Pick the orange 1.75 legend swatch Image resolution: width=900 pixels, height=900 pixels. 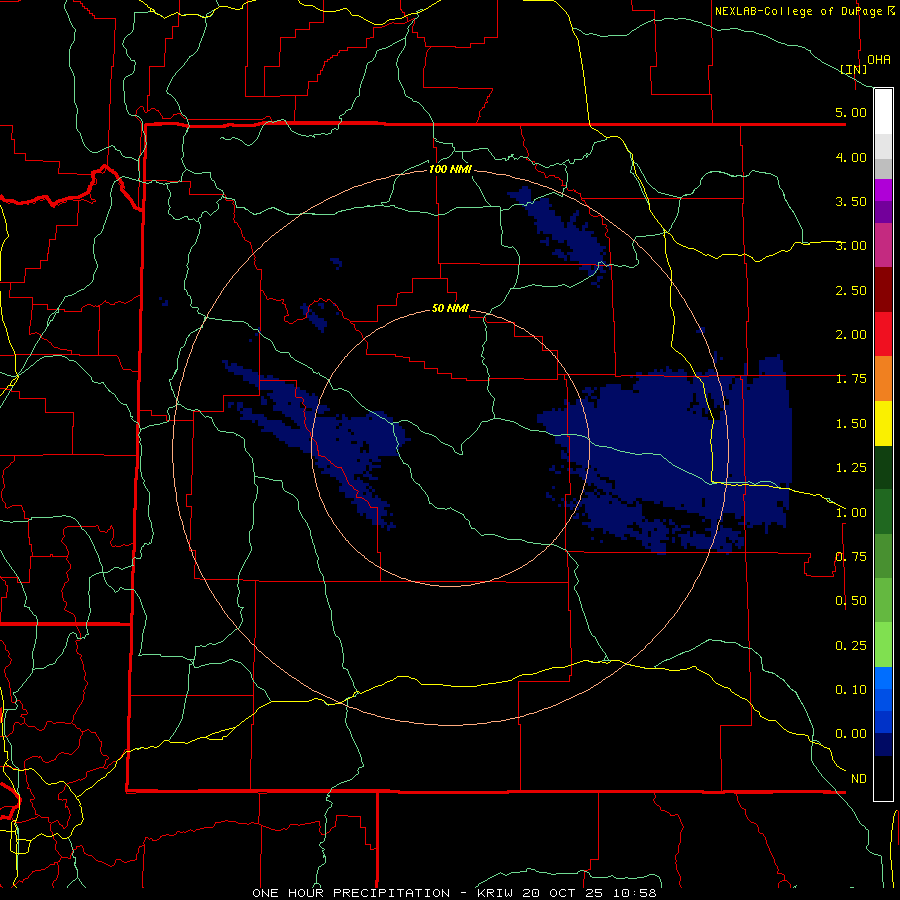point(883,379)
